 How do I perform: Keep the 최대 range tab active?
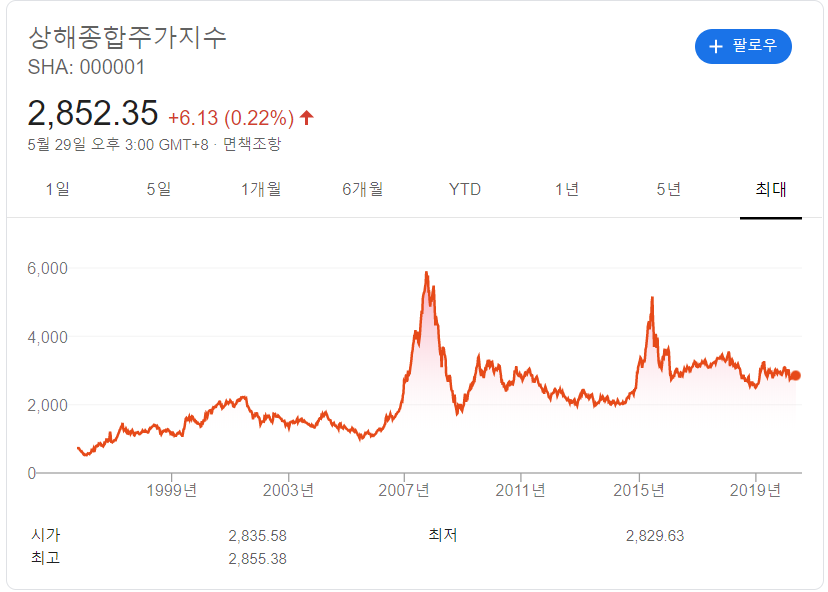pyautogui.click(x=771, y=189)
